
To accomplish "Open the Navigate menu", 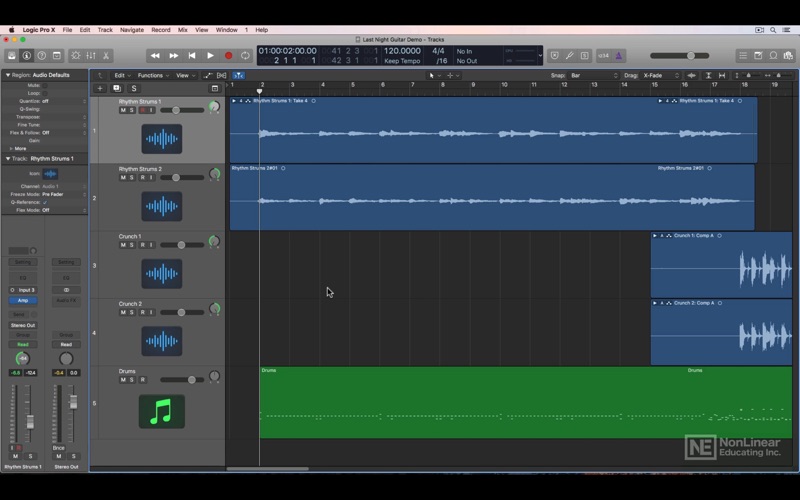I will (x=132, y=30).
